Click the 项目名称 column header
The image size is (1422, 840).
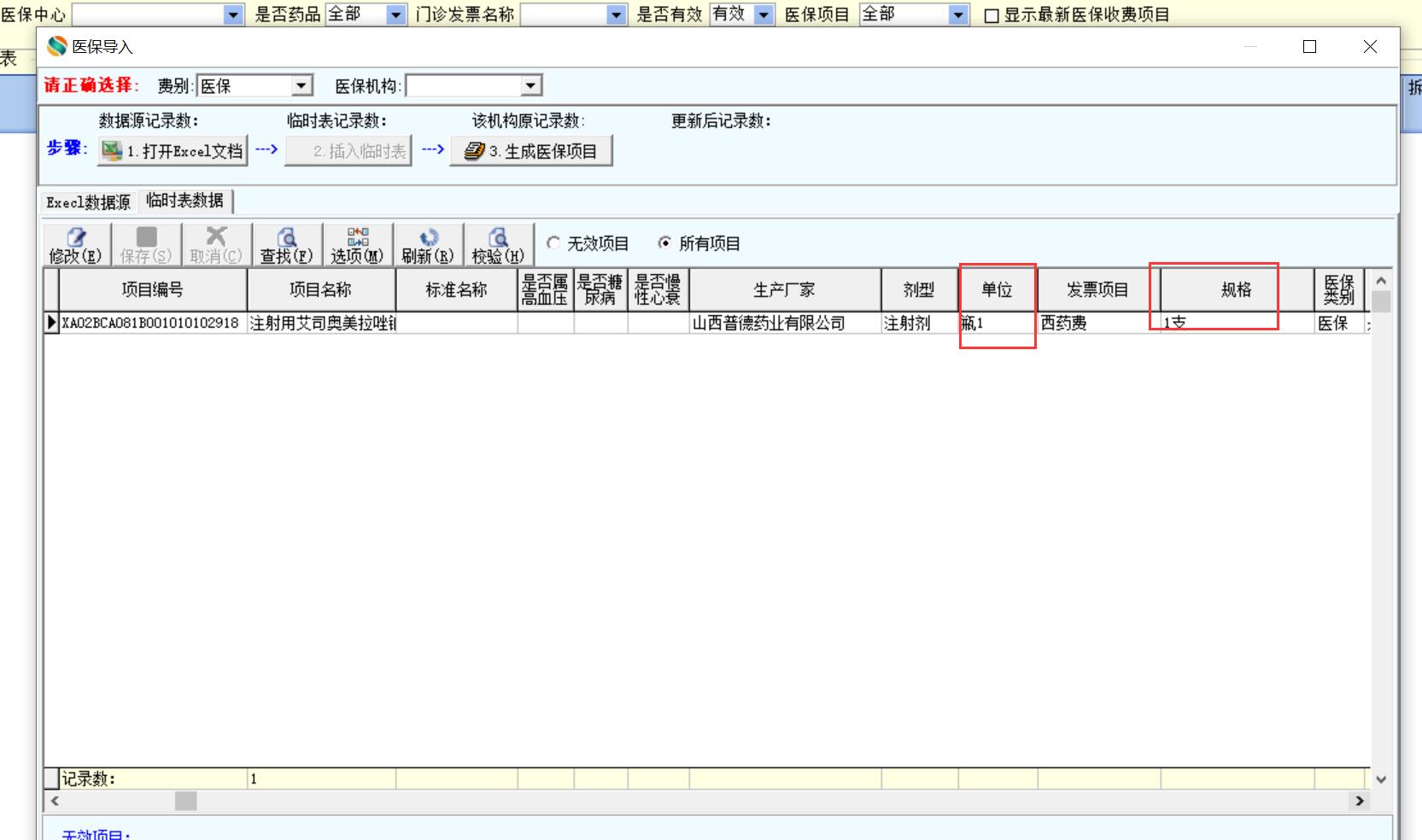pos(321,290)
